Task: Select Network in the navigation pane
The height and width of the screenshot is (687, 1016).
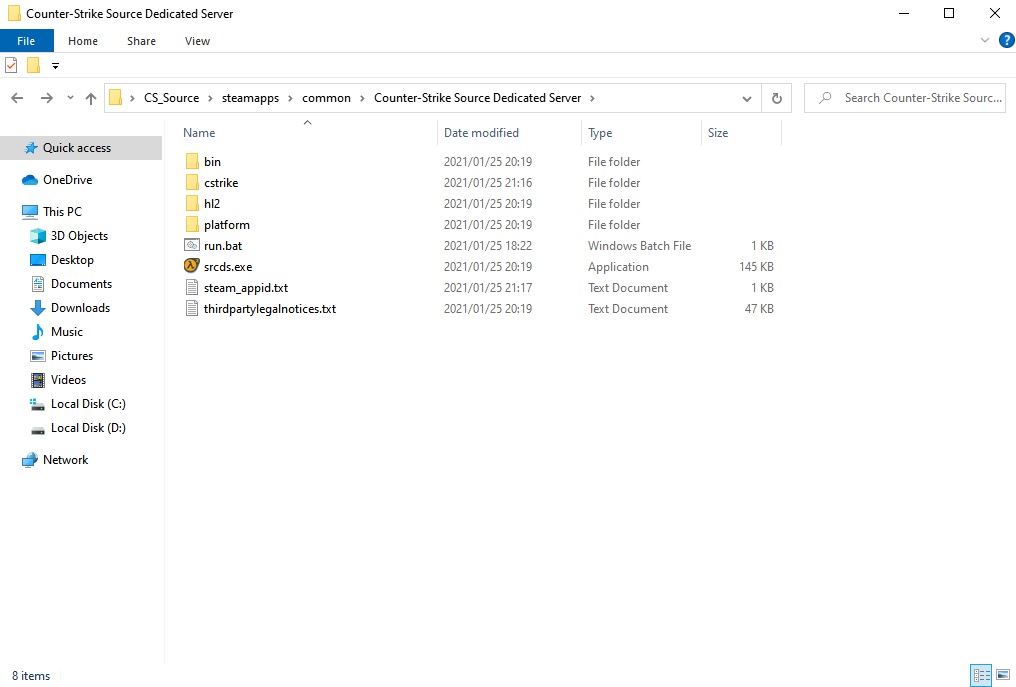Action: (x=65, y=460)
